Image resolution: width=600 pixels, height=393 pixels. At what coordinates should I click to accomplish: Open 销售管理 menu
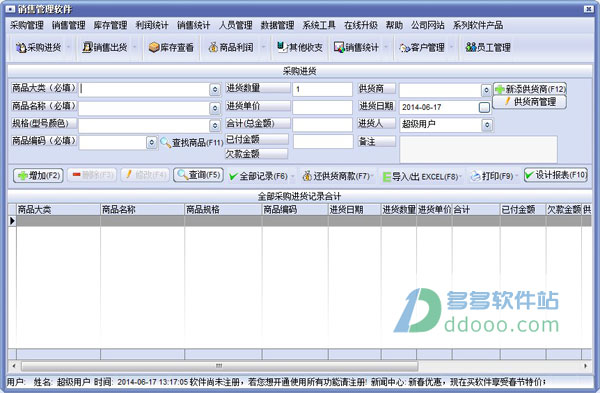(x=68, y=25)
